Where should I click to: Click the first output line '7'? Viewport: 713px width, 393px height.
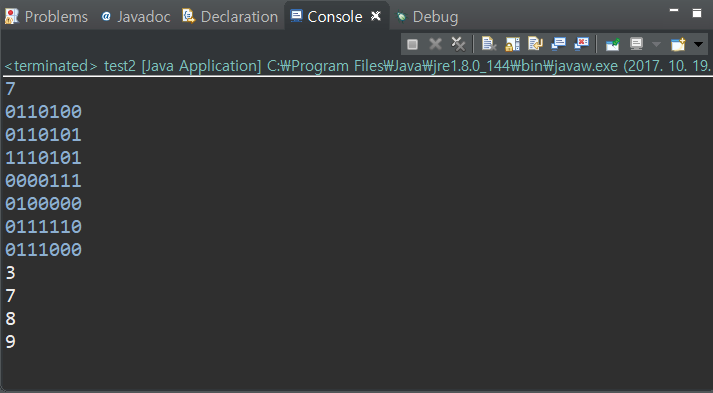pyautogui.click(x=10, y=89)
